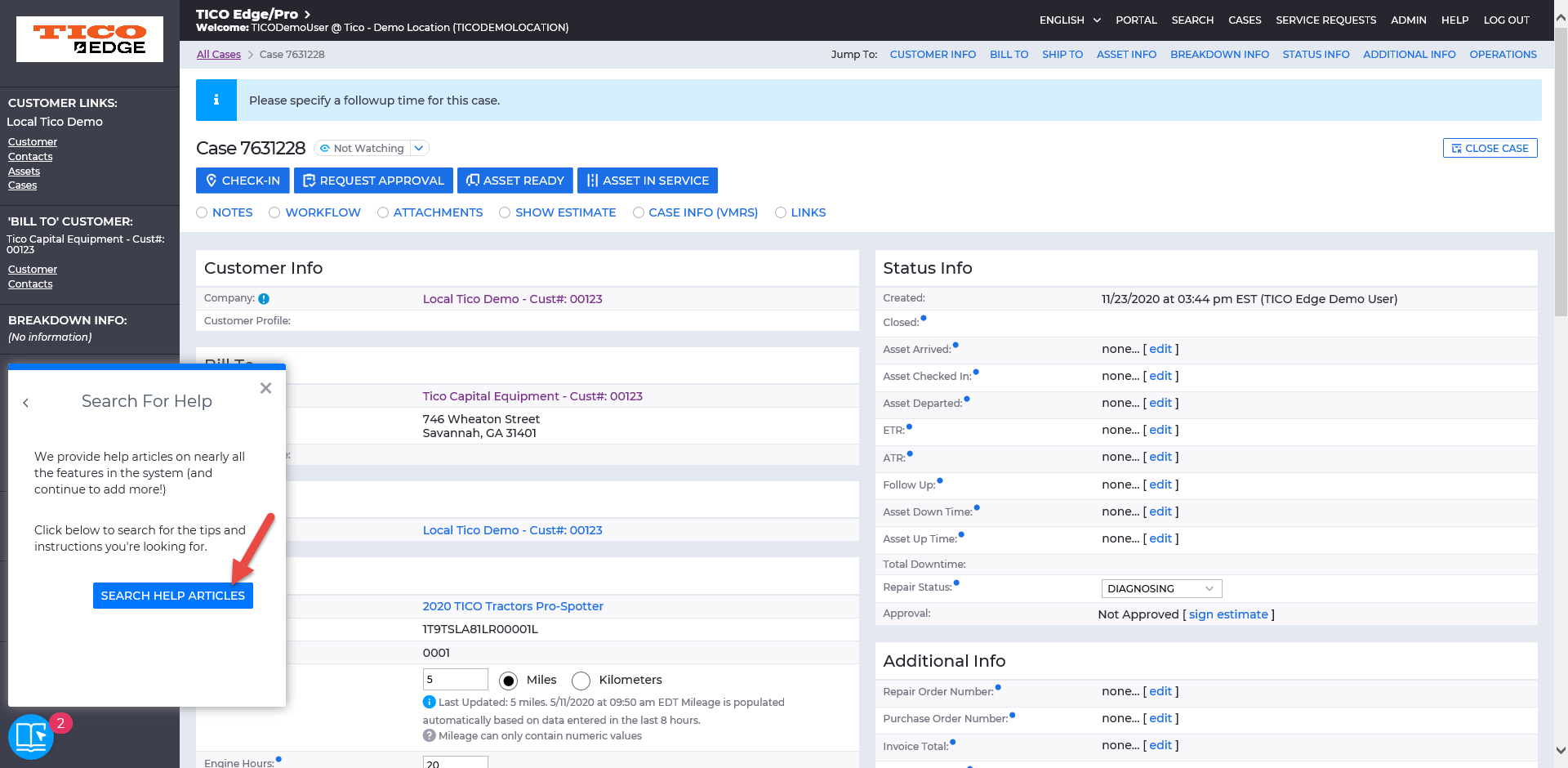Click the eye icon on Not Watching
The height and width of the screenshot is (768, 1568).
coord(325,148)
